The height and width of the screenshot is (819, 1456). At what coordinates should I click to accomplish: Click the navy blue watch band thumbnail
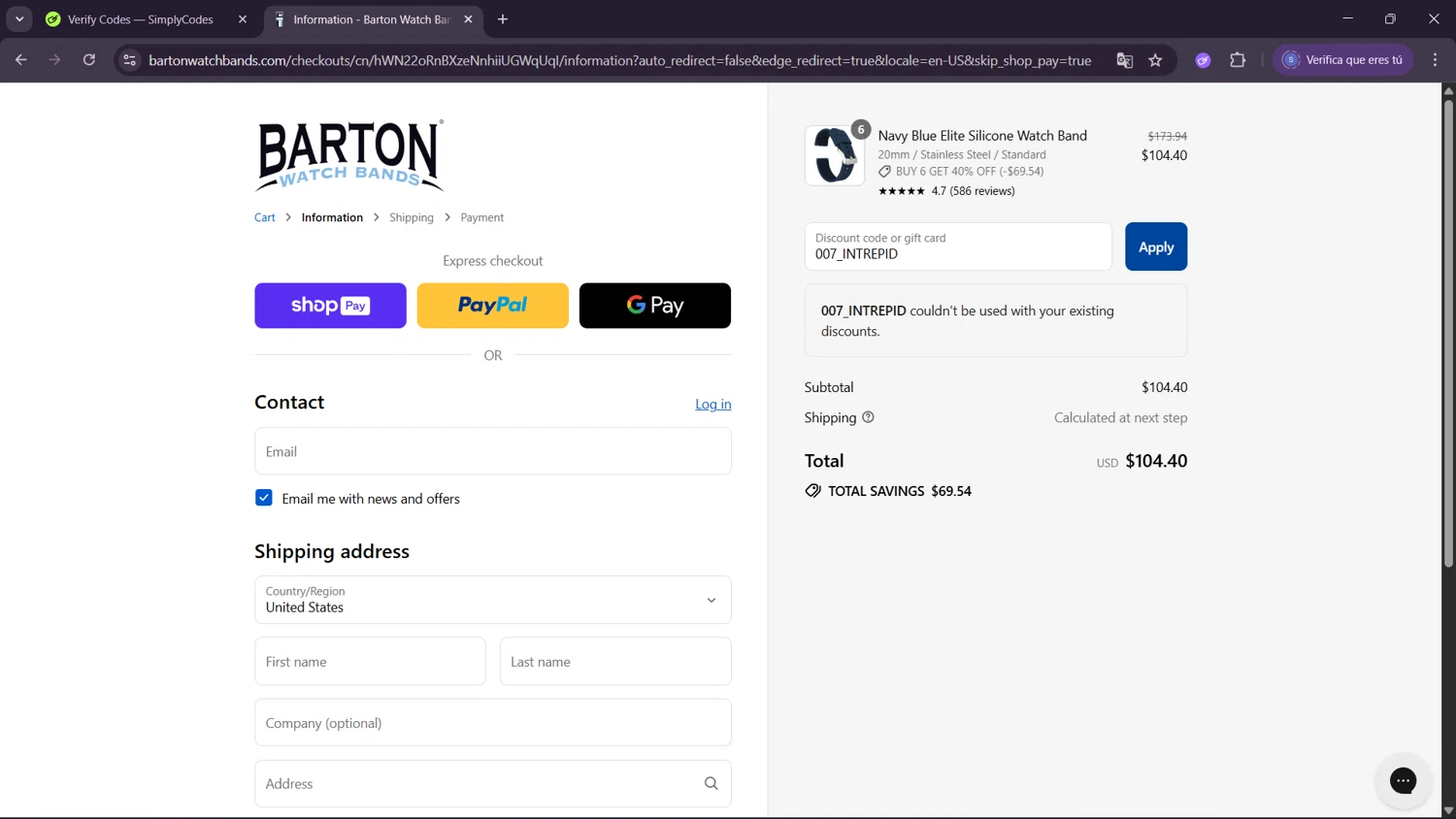tap(835, 155)
